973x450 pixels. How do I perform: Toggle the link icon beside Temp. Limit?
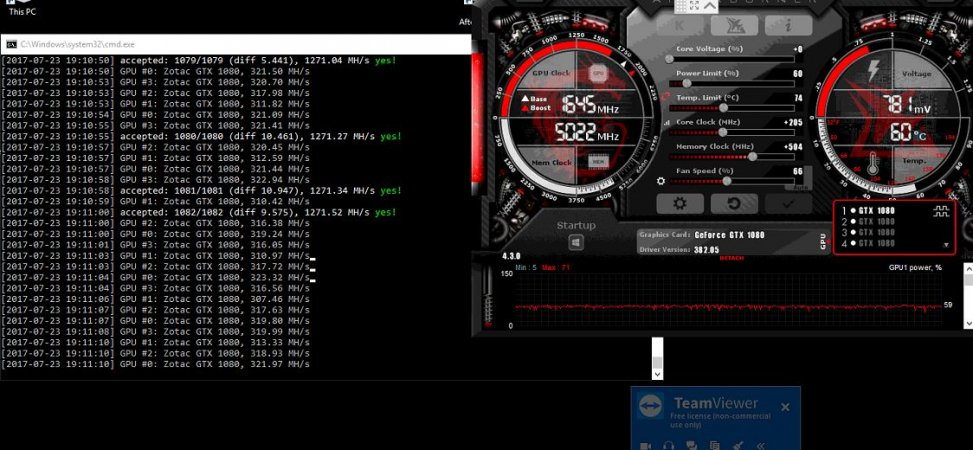tap(666, 97)
